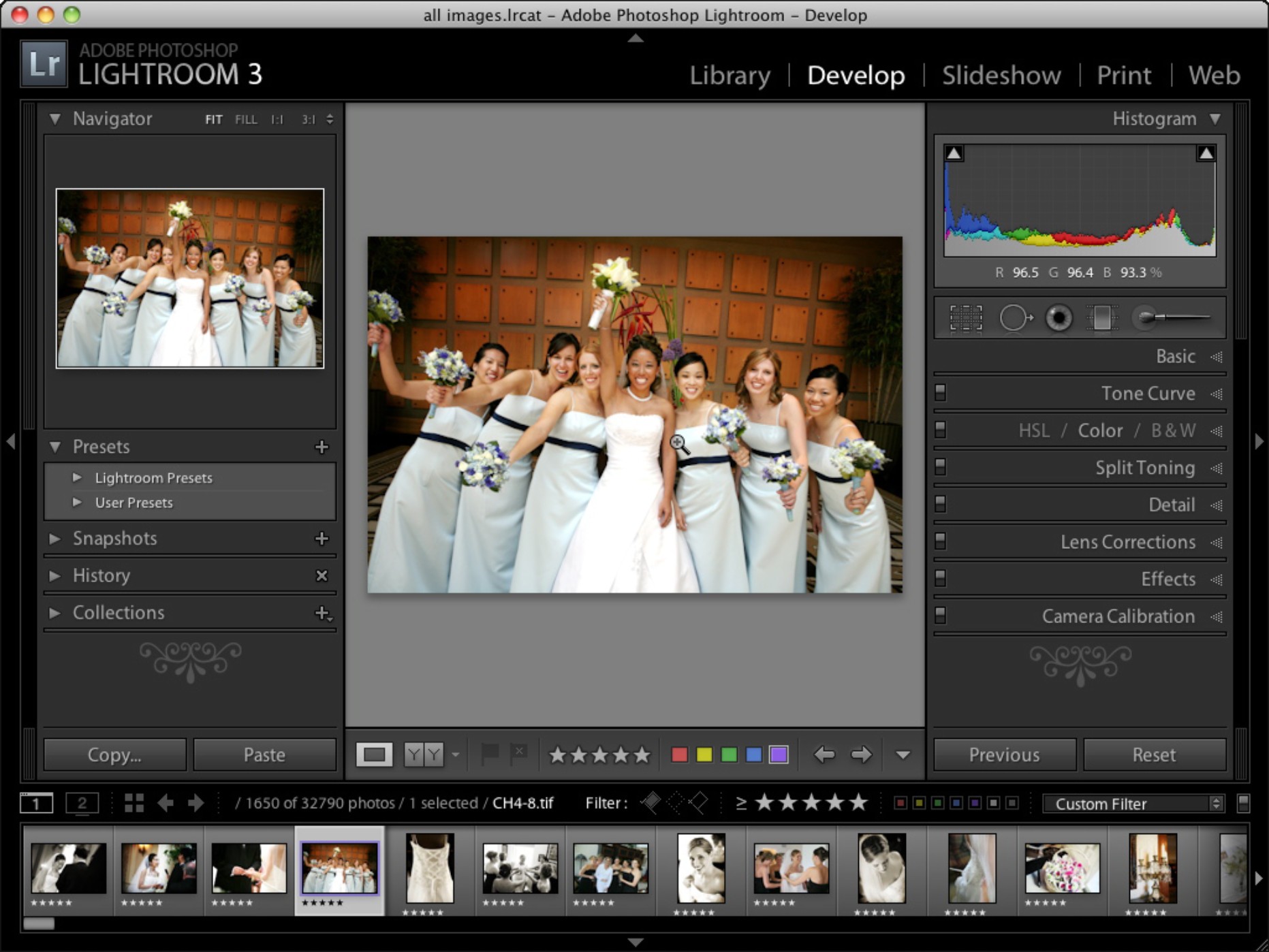This screenshot has width=1269, height=952.
Task: Toggle Lens Corrections panel switch
Action: point(941,541)
